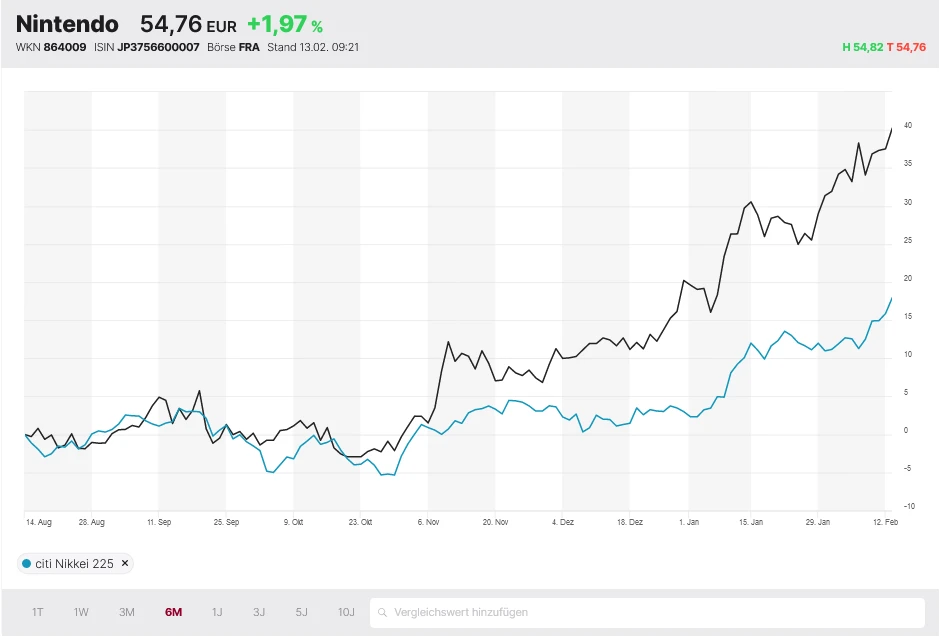940x637 pixels.
Task: Display the 10J chart range
Action: [346, 612]
